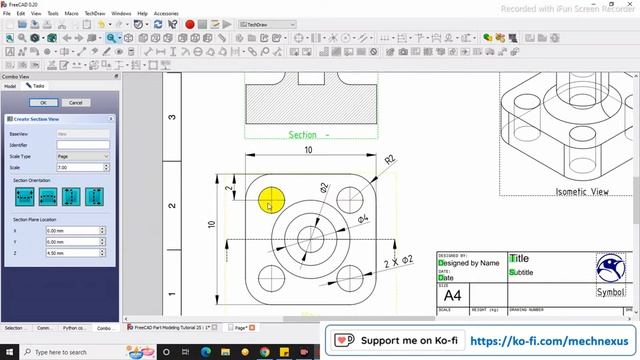Click the Radius dimension icon
This screenshot has width=640, height=360.
(185, 52)
